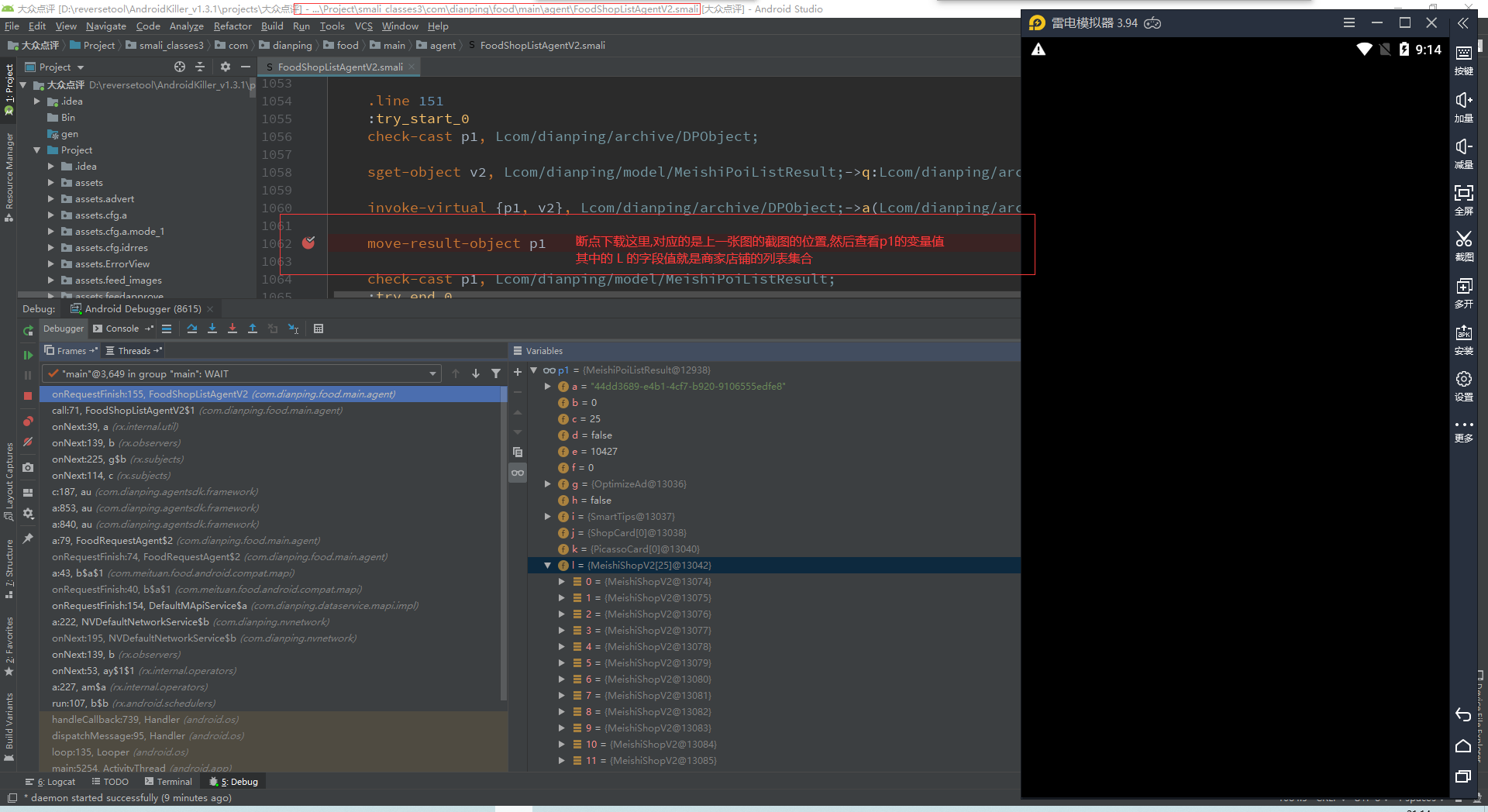
Task: Click the camera thread dump icon
Action: pos(28,467)
